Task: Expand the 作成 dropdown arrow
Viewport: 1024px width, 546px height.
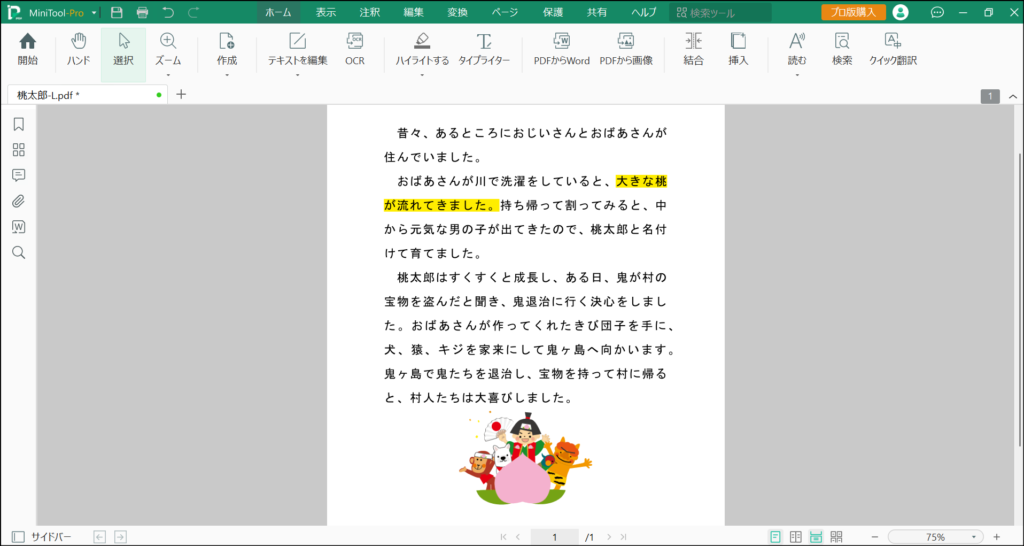Action: [227, 75]
